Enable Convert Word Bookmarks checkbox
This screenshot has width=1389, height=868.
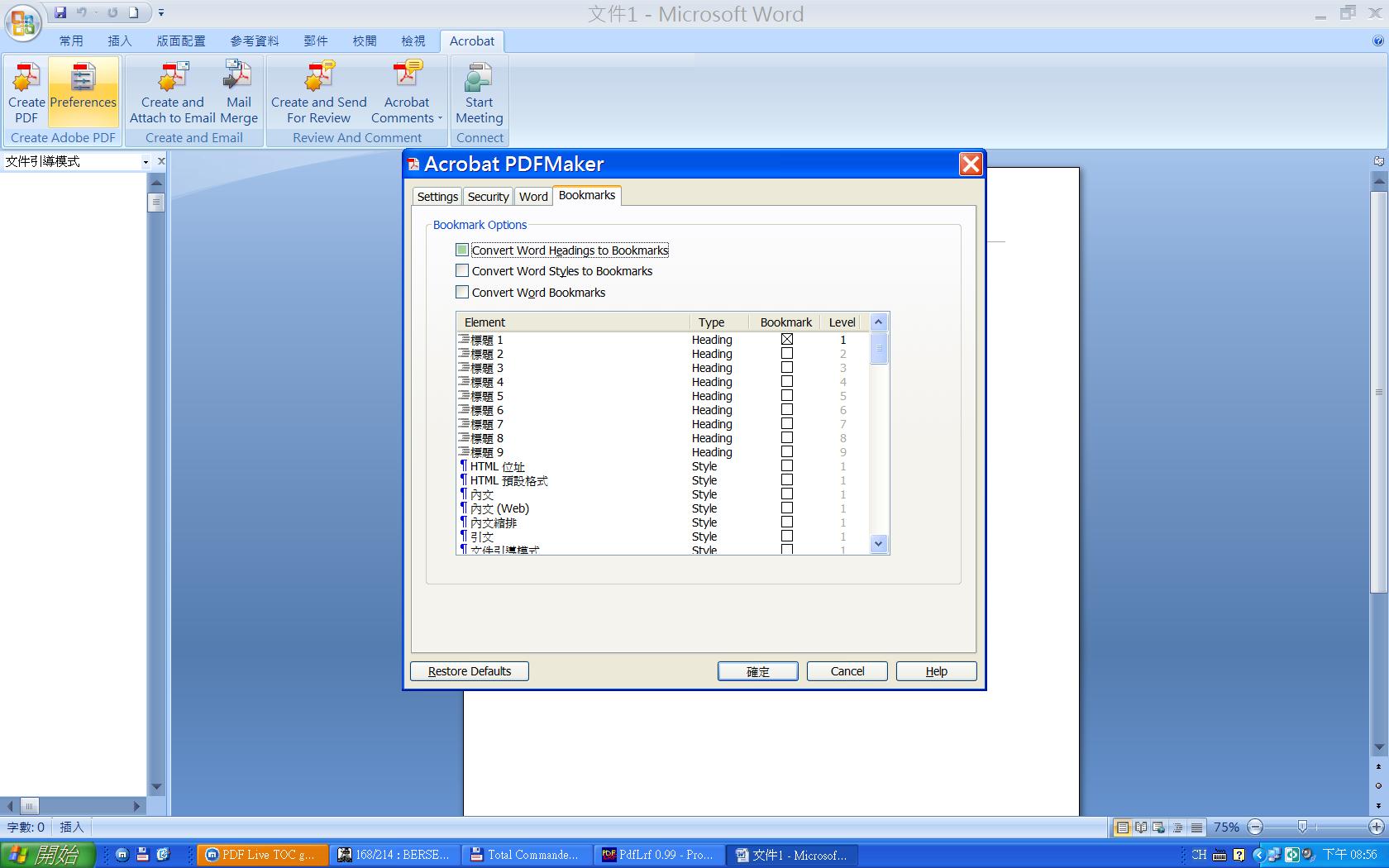(462, 292)
